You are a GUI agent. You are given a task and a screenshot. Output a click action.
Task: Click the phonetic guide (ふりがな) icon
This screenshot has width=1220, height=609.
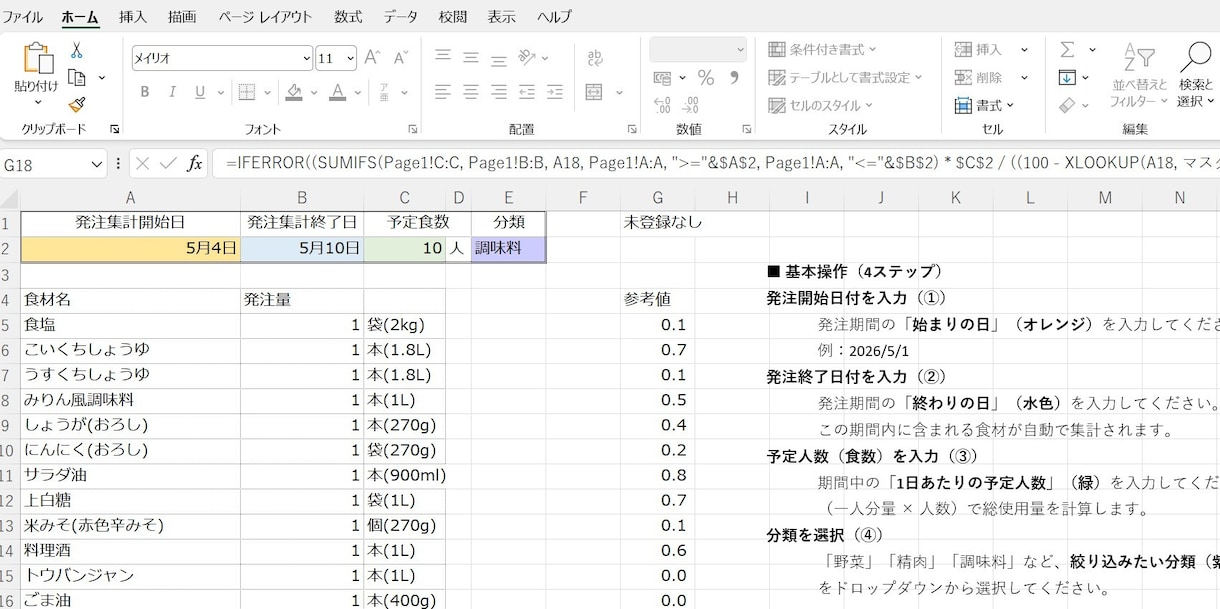point(384,92)
